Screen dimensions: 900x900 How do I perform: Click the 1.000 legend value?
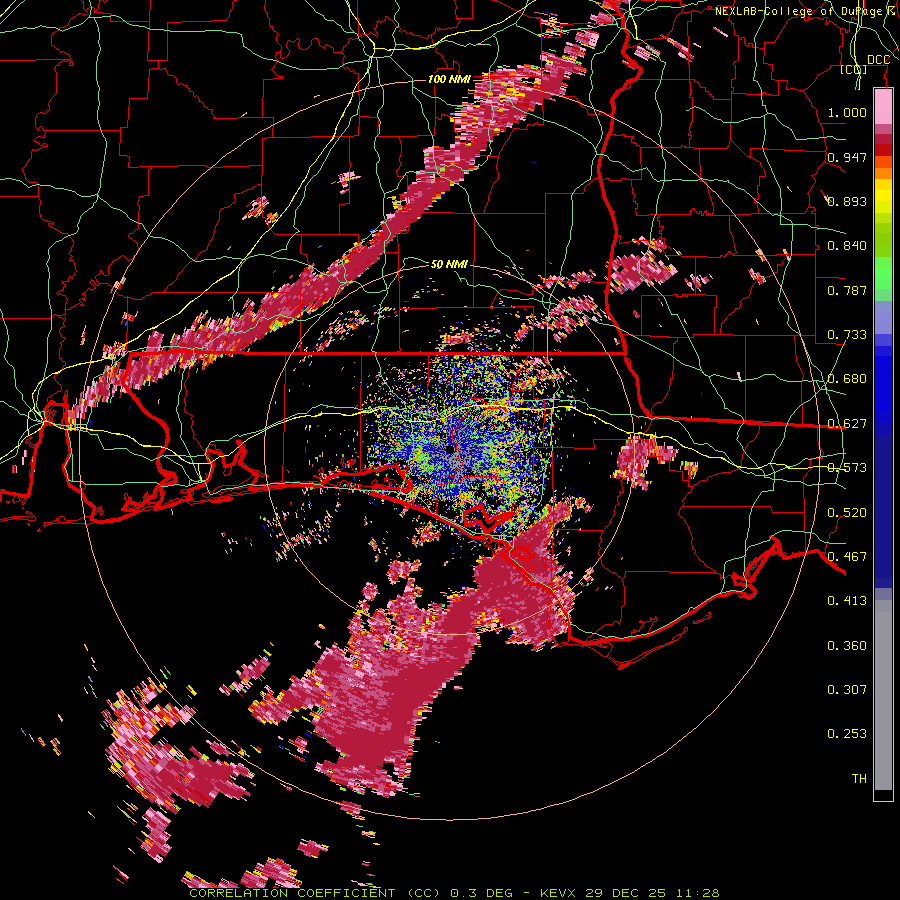point(847,112)
